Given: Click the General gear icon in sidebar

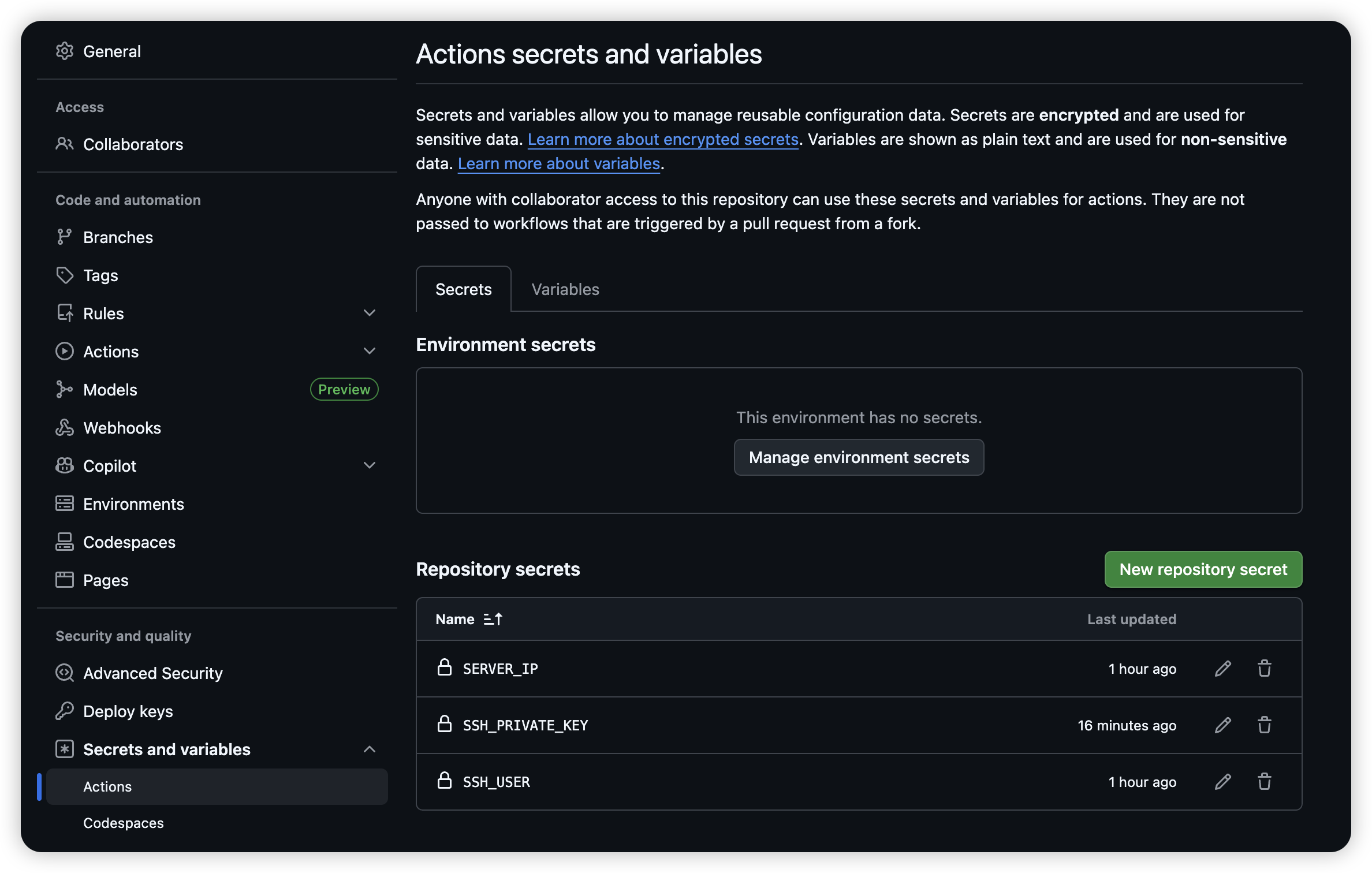Looking at the screenshot, I should 65,51.
